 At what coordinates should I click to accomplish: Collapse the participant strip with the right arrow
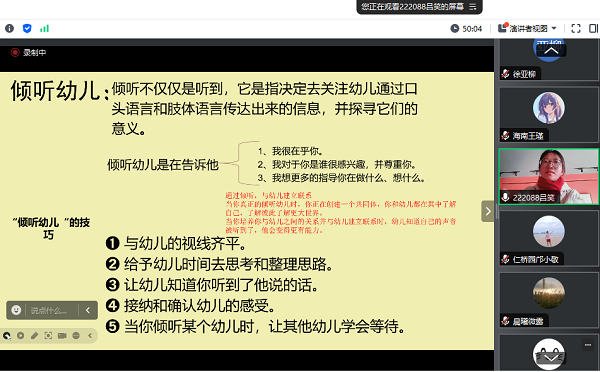coord(488,211)
